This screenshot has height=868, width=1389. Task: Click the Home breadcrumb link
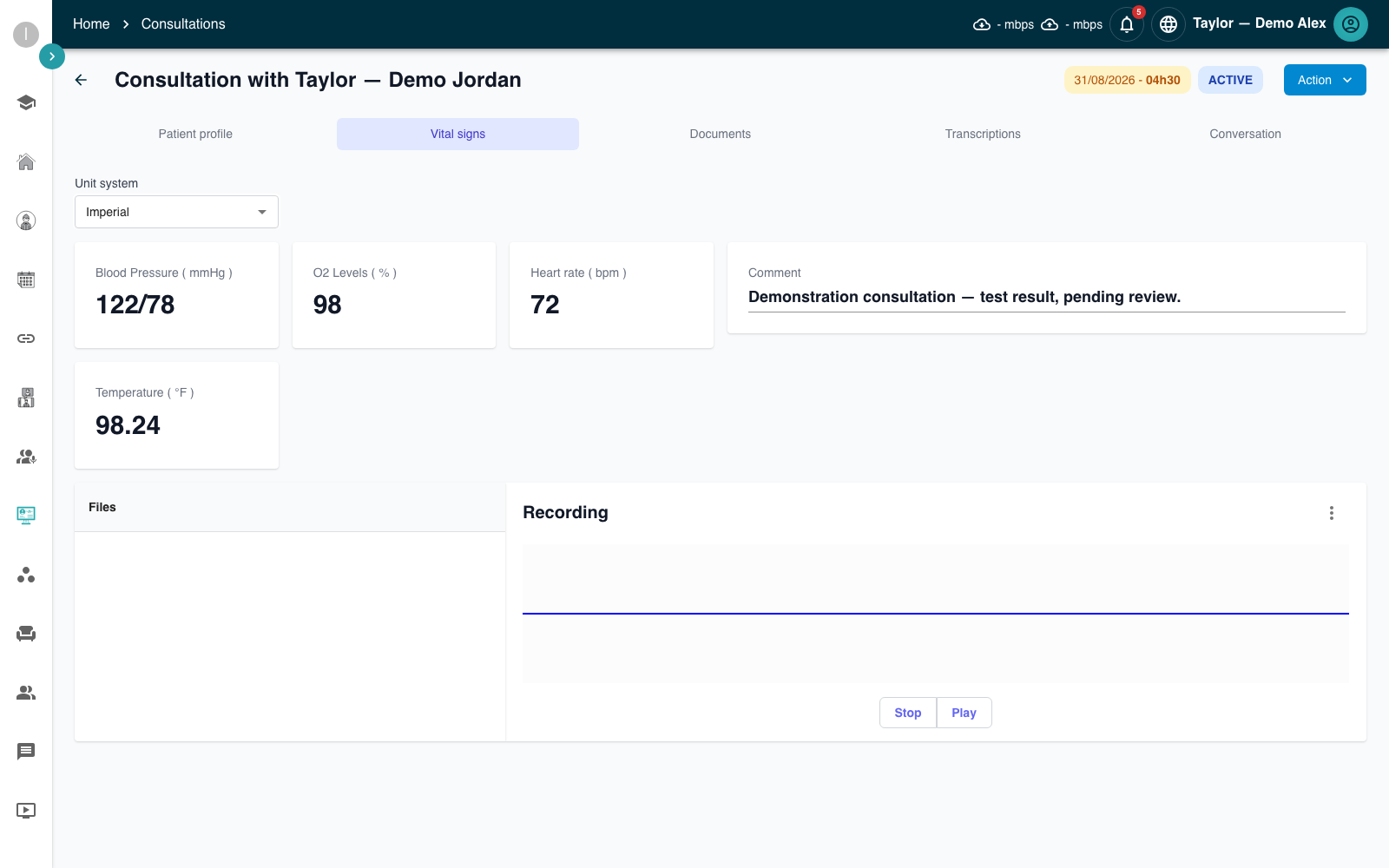[x=91, y=24]
